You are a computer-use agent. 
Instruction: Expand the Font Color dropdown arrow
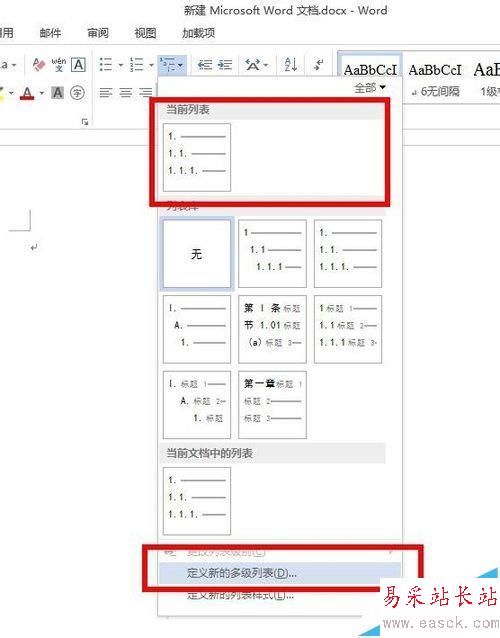[41, 94]
